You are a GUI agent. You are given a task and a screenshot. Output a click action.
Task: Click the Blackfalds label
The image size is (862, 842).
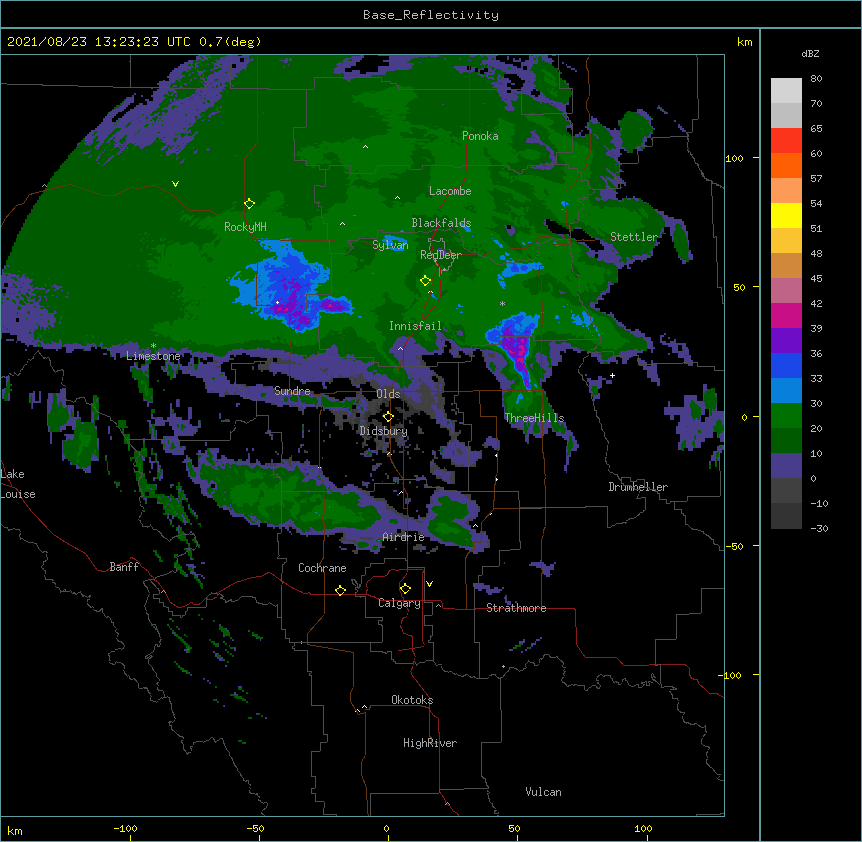(441, 223)
